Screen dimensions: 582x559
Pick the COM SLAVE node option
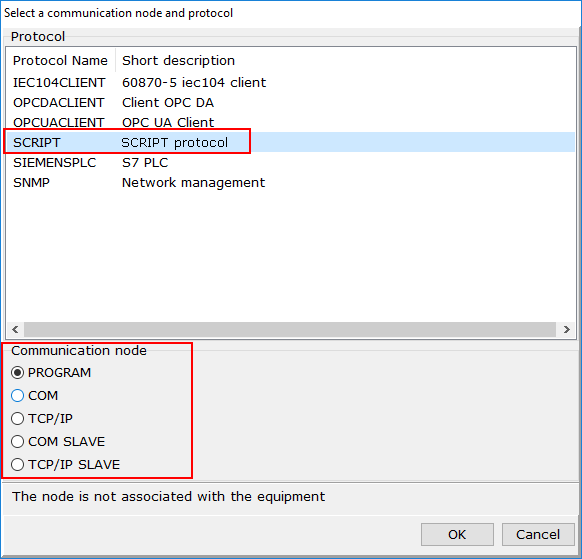(x=58, y=441)
